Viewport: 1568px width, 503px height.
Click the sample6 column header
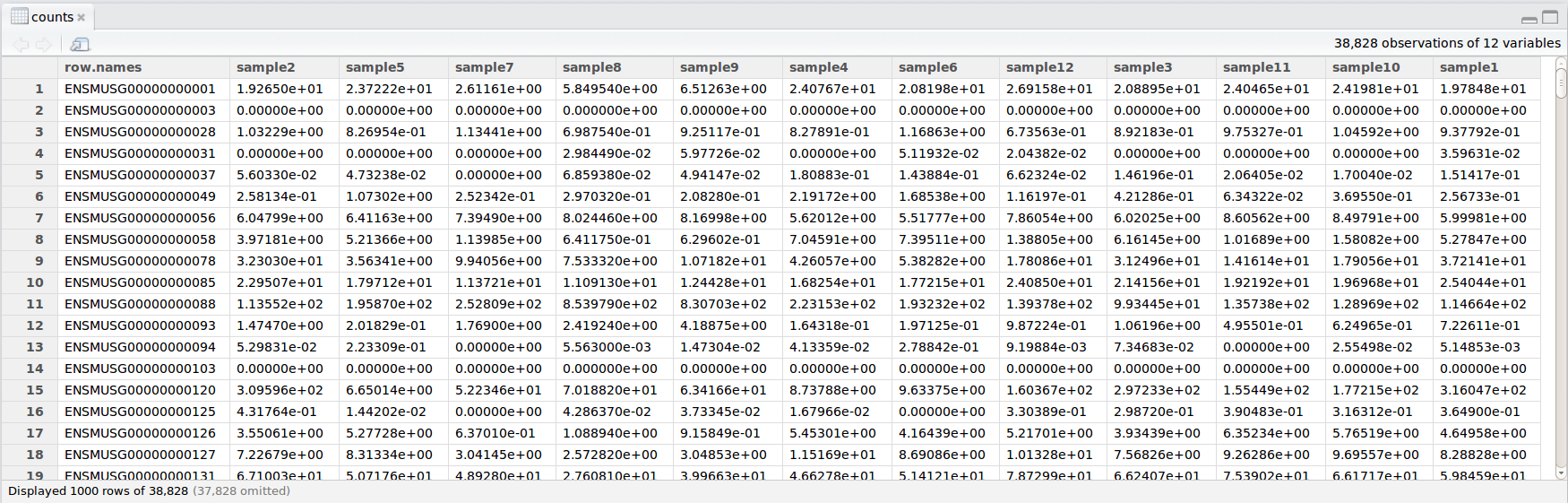click(x=927, y=67)
